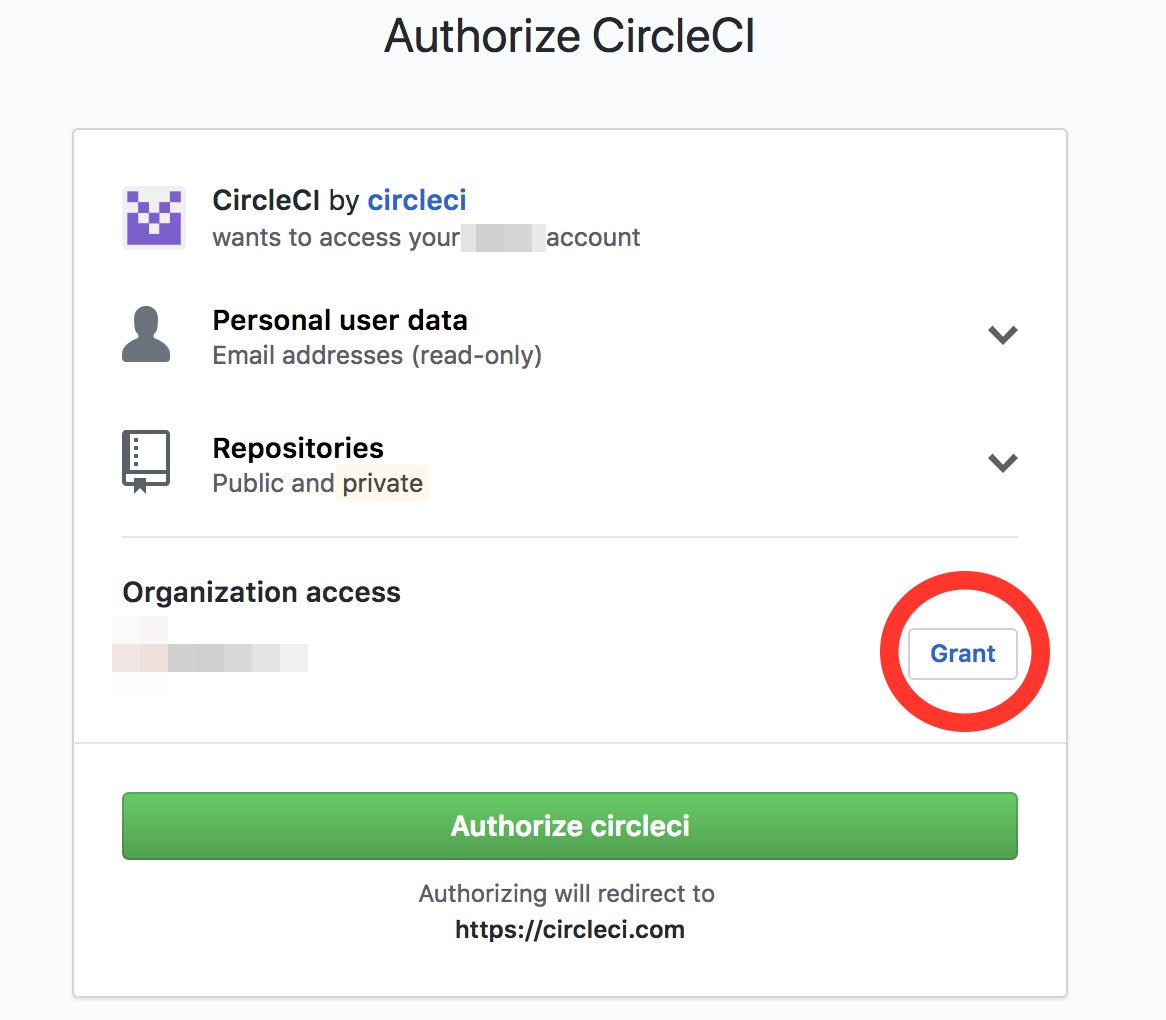Click the blurred account name
The image size is (1166, 1020).
coord(503,238)
